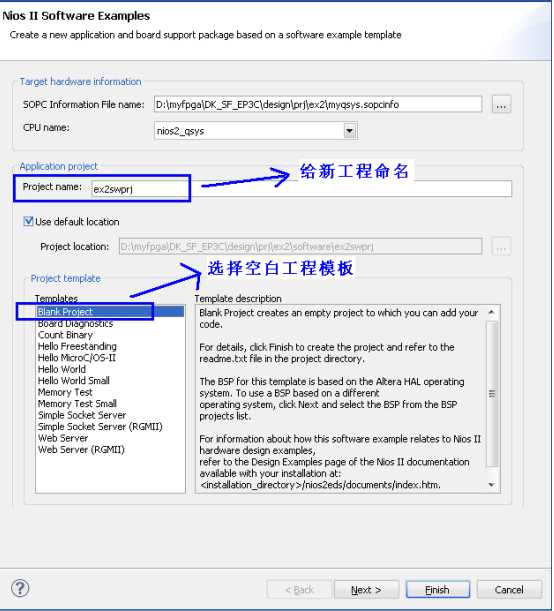Browse for the SOPC Information File
The width and height of the screenshot is (554, 611).
pos(501,104)
